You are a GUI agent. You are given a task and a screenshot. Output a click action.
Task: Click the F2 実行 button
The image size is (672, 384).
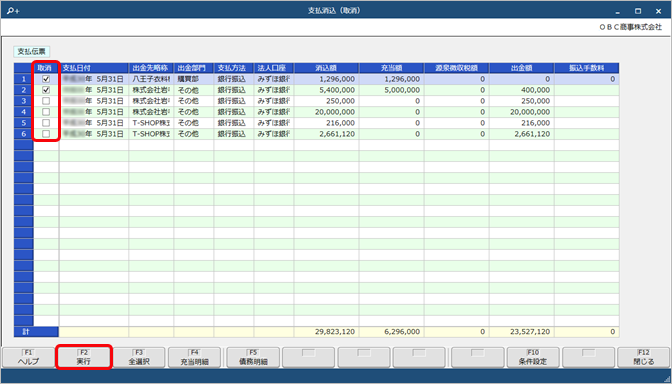[x=84, y=357]
